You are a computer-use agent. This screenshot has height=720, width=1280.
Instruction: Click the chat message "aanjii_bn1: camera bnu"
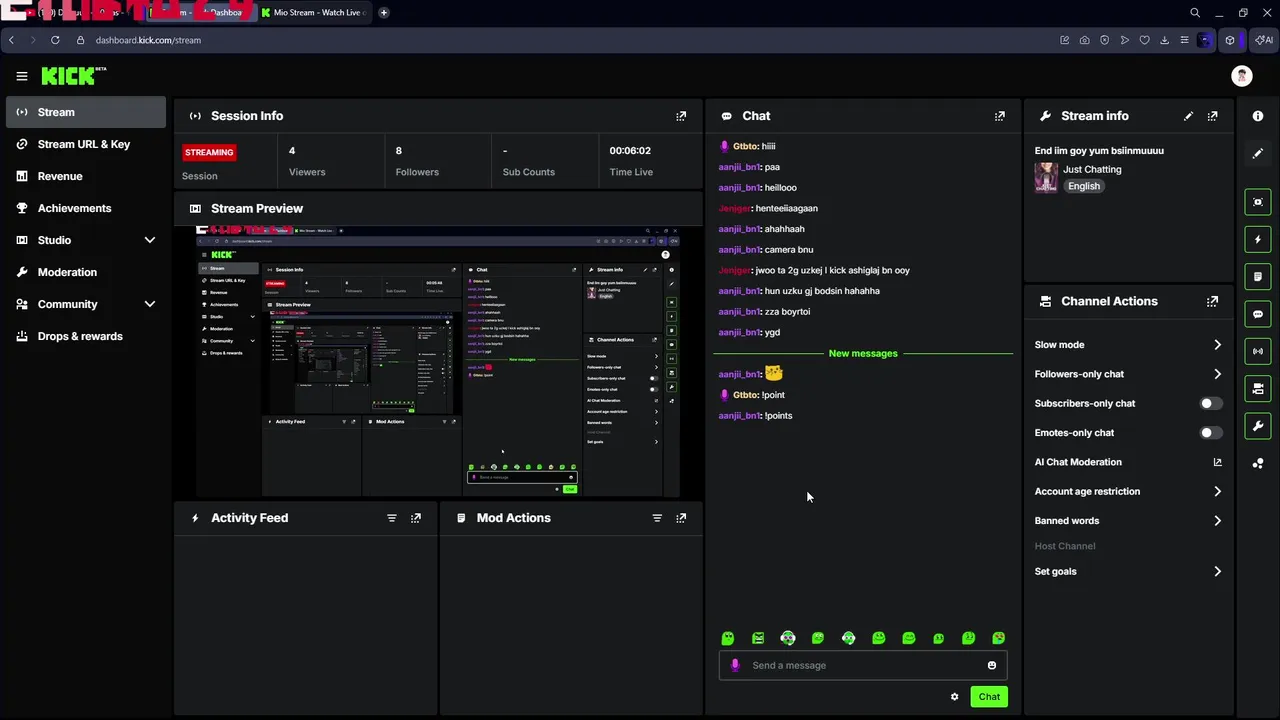[x=766, y=250]
